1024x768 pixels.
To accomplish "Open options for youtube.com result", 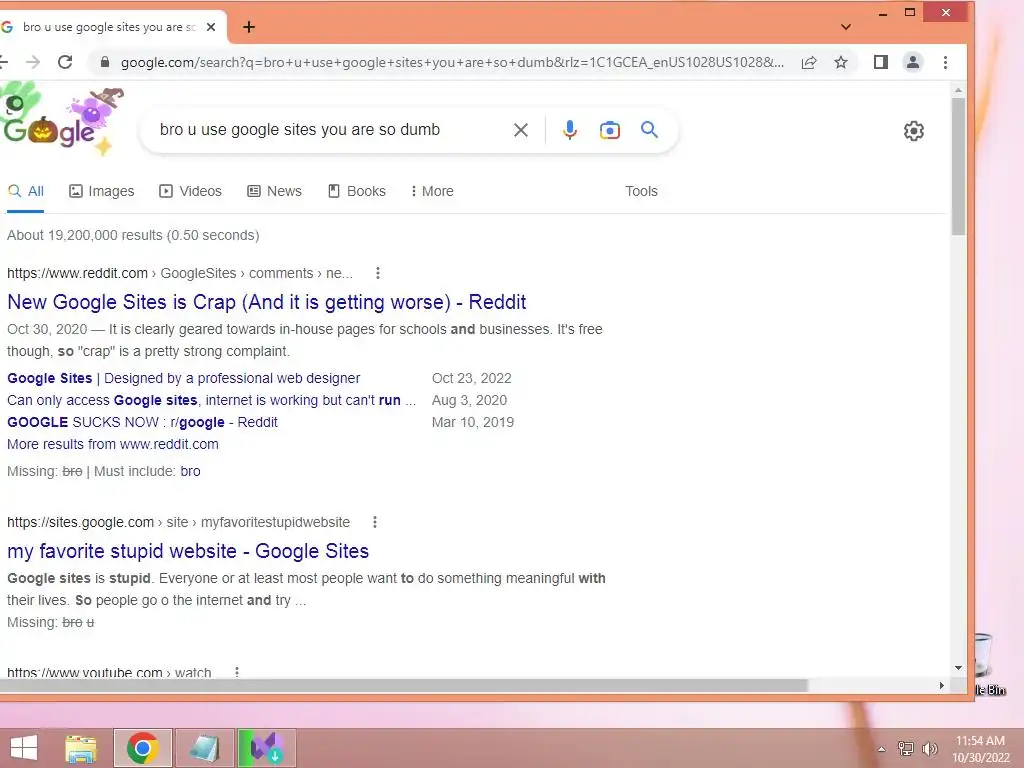I will coord(236,672).
